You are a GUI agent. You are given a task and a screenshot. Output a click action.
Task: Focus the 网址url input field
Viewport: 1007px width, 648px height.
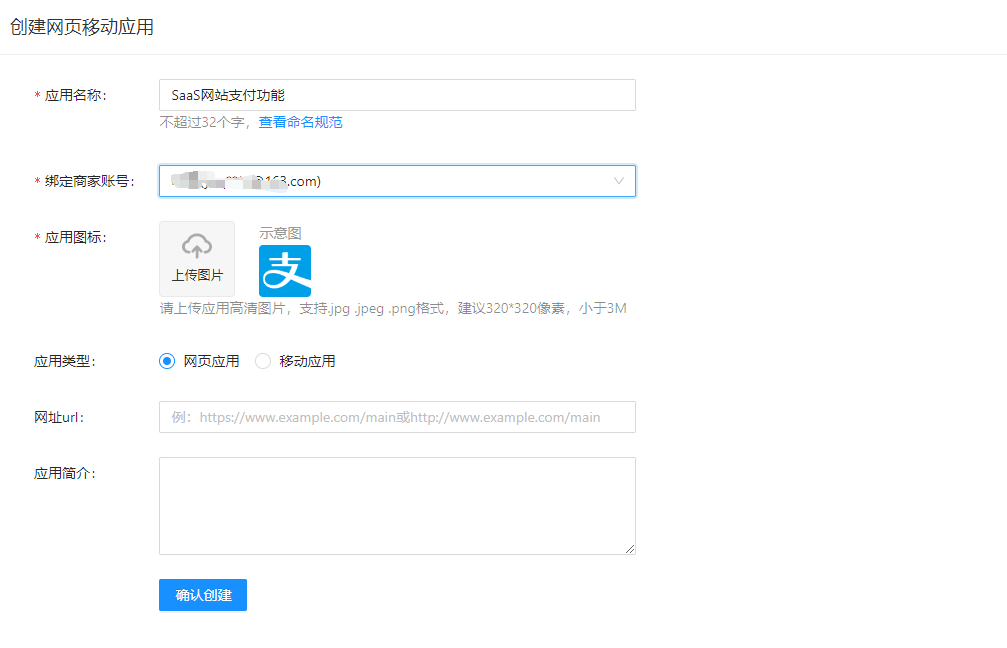click(x=398, y=417)
